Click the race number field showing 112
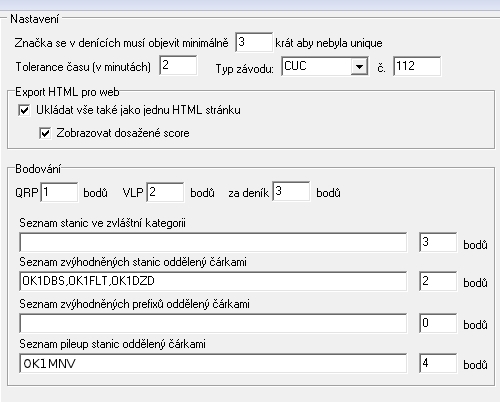Screen dimensions: 500x402 [x=417, y=66]
